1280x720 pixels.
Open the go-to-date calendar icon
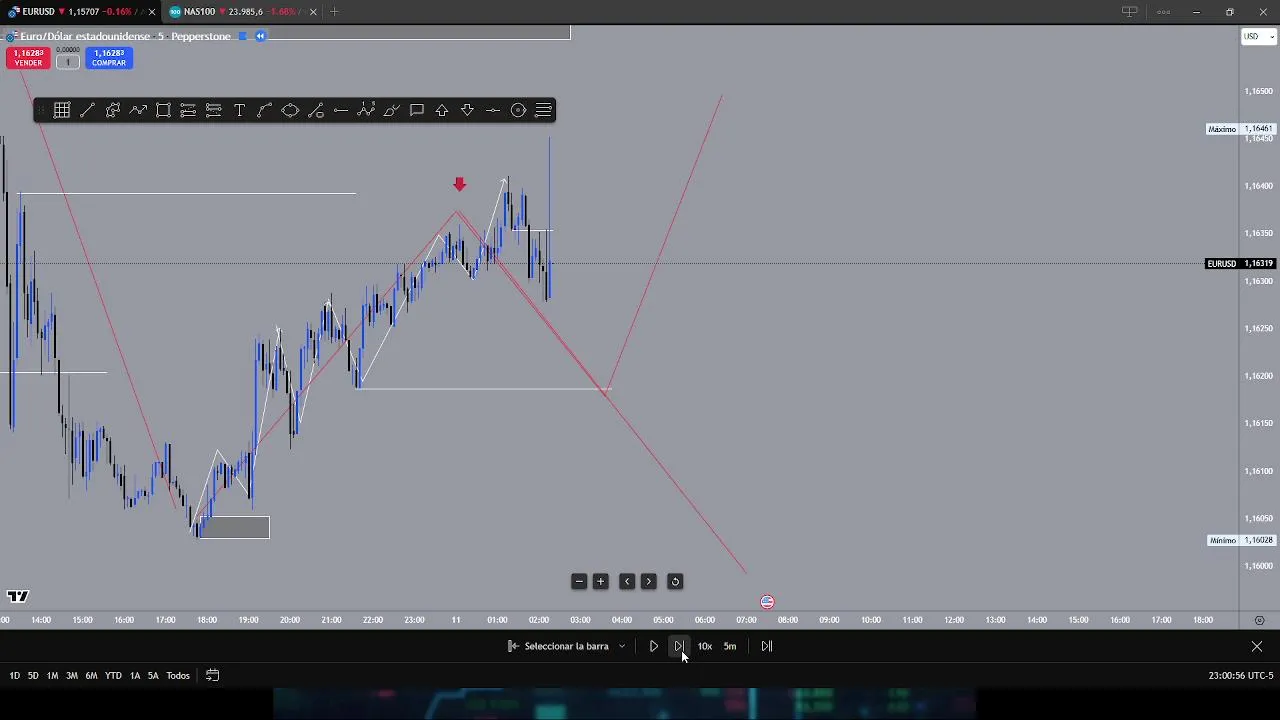pyautogui.click(x=212, y=676)
